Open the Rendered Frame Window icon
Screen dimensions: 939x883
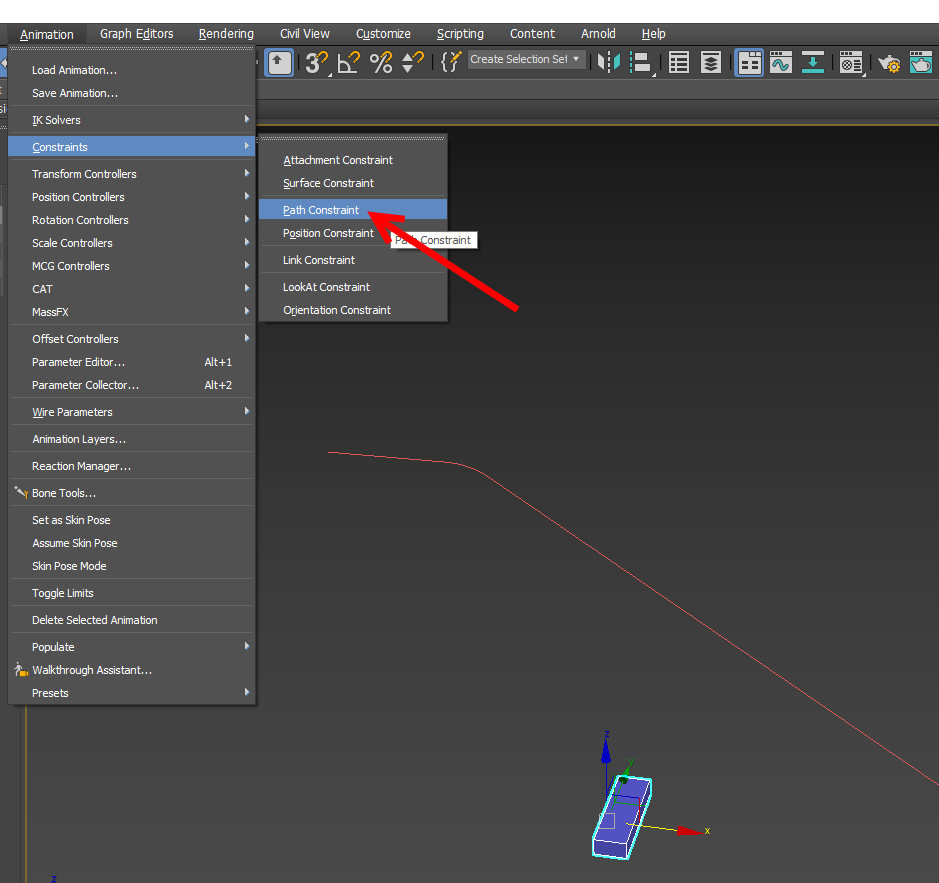(921, 62)
